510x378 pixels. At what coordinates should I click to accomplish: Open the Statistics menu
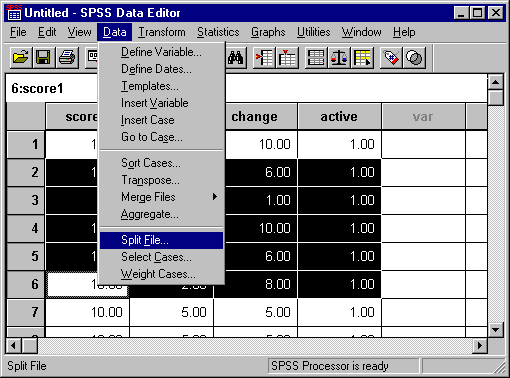[x=218, y=32]
